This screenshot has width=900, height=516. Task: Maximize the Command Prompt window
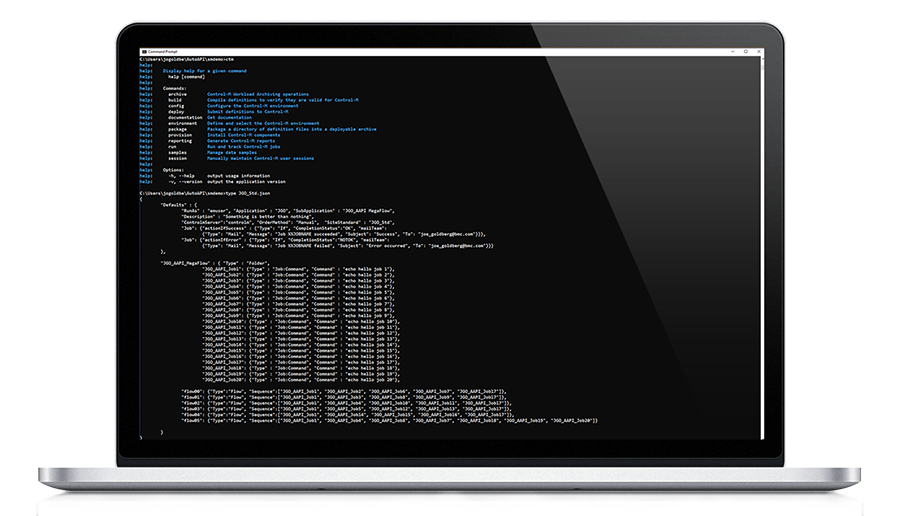[x=746, y=52]
